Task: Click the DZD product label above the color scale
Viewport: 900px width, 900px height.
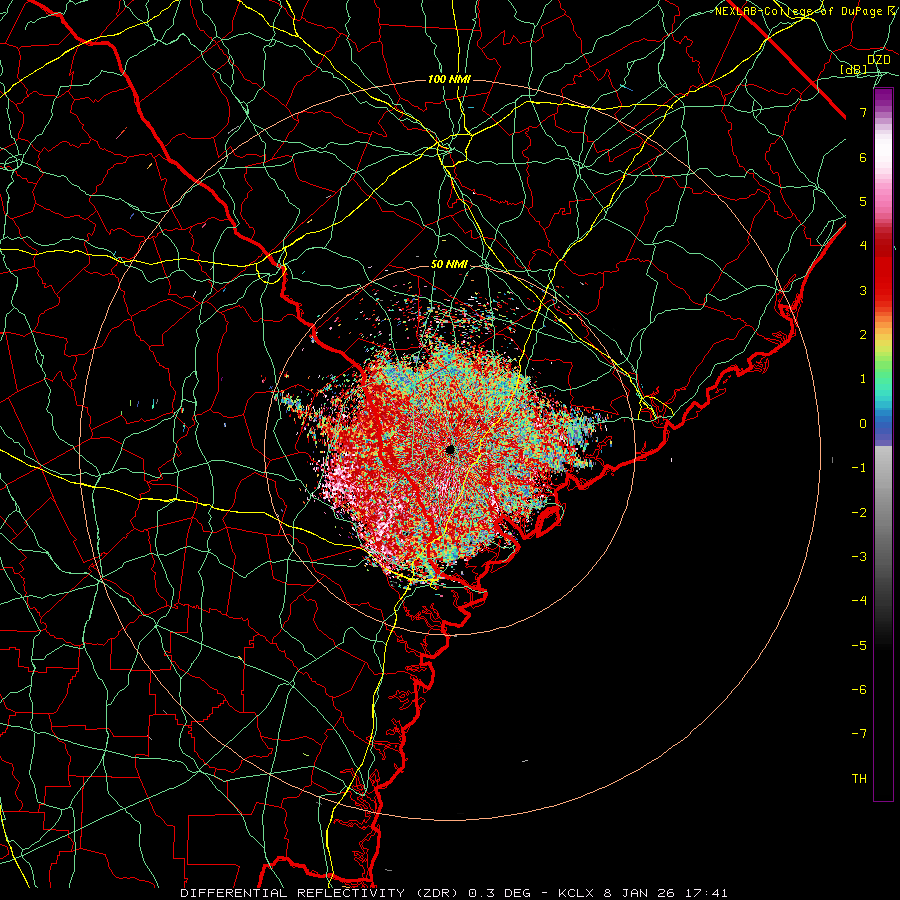Action: pyautogui.click(x=878, y=60)
